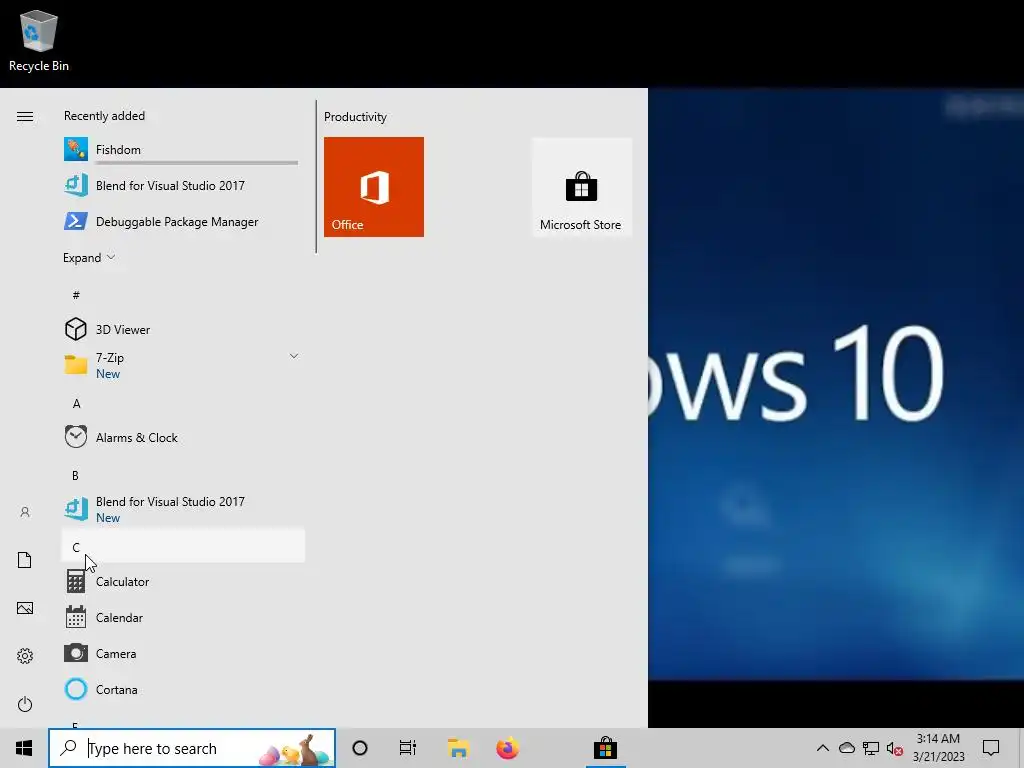Click the Recently added heading
This screenshot has width=1024, height=768.
(104, 116)
